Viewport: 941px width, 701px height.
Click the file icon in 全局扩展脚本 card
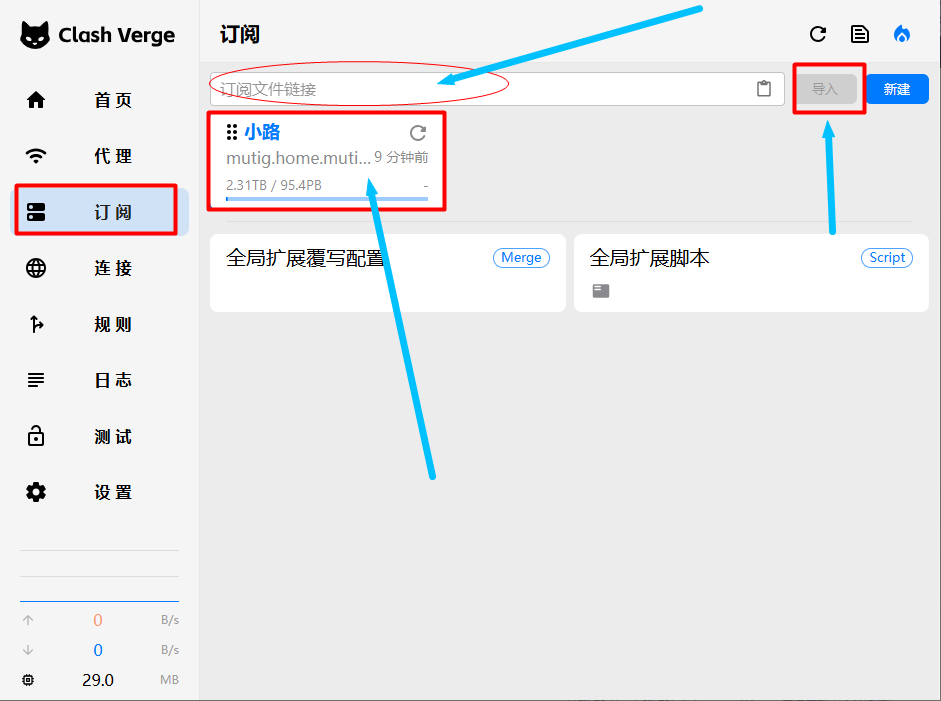pos(600,291)
